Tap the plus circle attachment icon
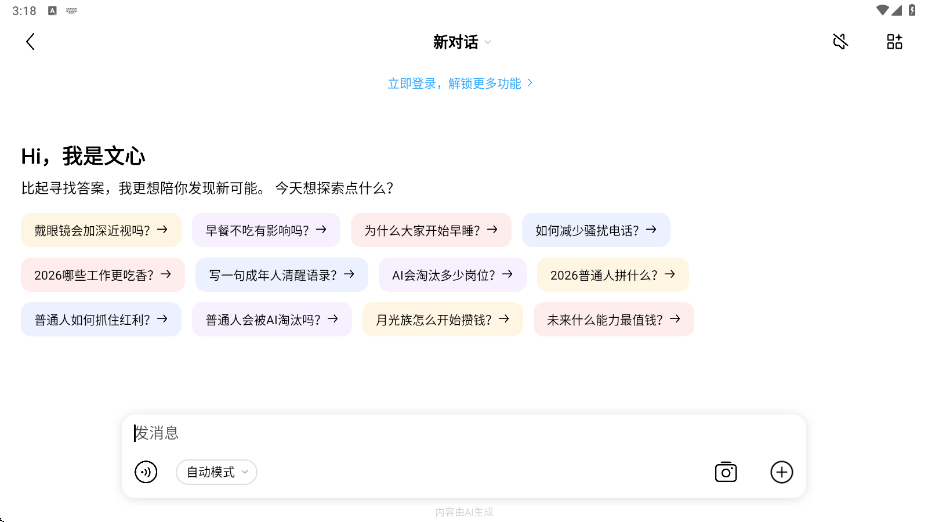Image resolution: width=928 pixels, height=522 pixels. click(x=782, y=472)
